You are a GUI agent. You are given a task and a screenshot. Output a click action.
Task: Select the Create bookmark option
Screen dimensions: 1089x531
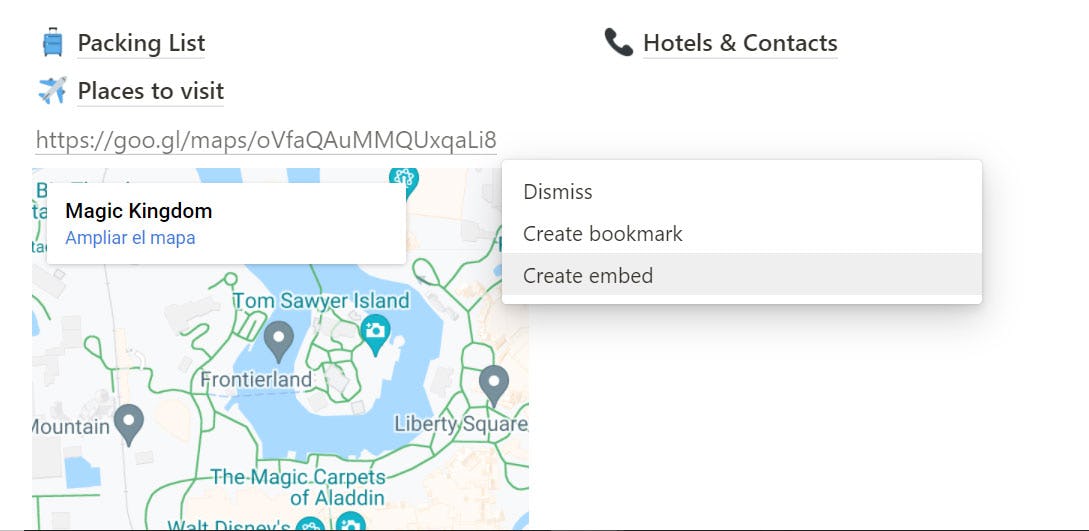coord(603,233)
